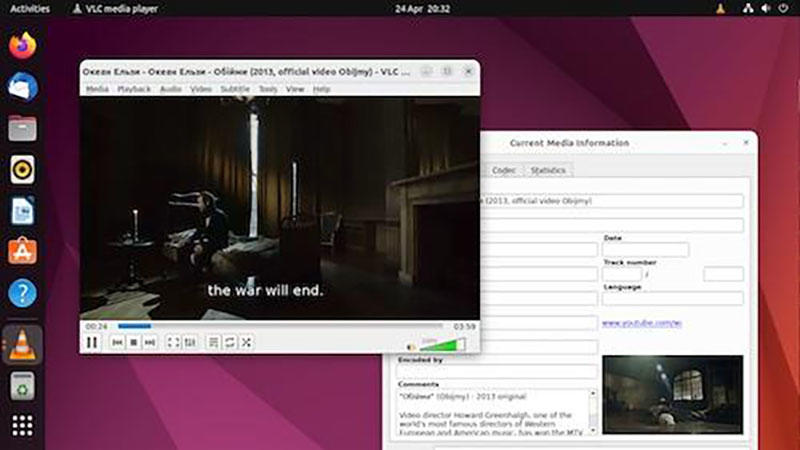Open the Help menu in VLC
Viewport: 800px width, 450px height.
(x=321, y=89)
